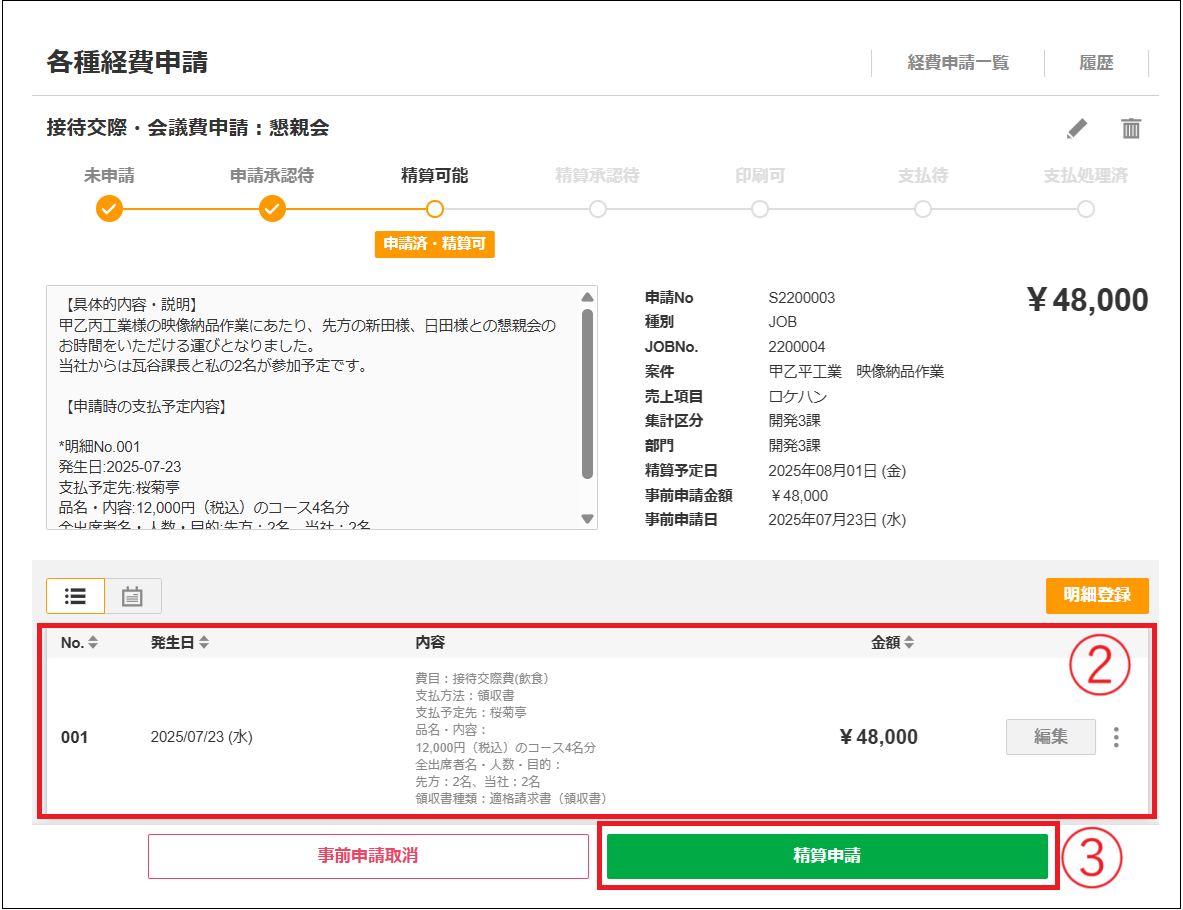
Task: Click 売上項目 value ロケハン
Action: pyautogui.click(x=797, y=397)
